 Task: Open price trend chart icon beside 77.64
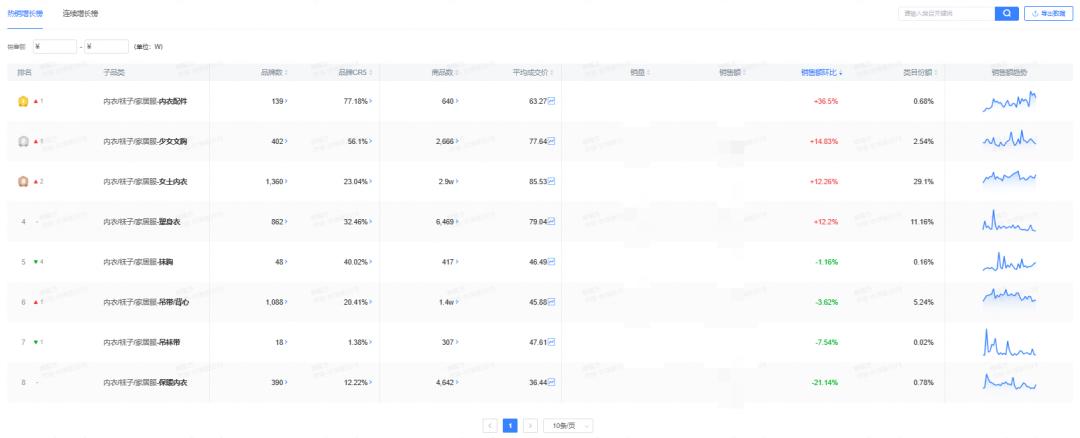552,141
